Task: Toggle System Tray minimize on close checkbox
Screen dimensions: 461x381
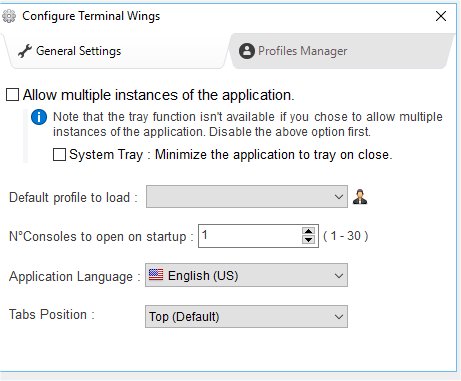Action: pos(59,154)
